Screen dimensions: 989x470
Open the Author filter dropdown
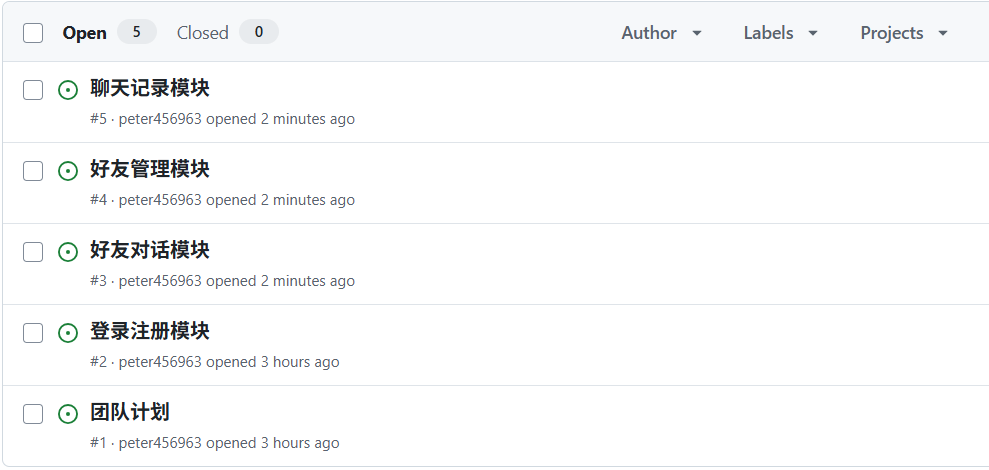point(661,33)
